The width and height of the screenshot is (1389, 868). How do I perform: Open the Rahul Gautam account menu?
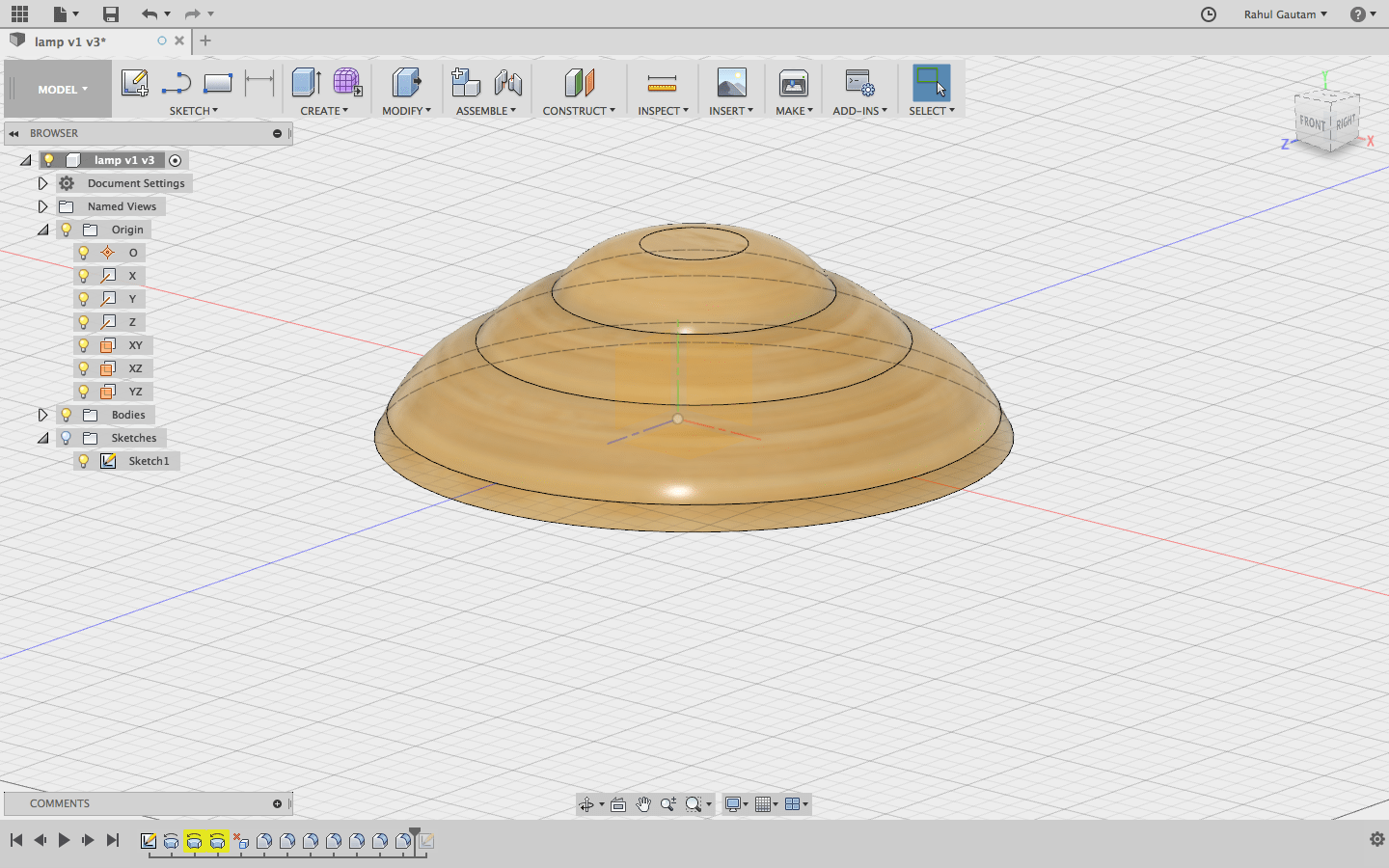[x=1285, y=14]
